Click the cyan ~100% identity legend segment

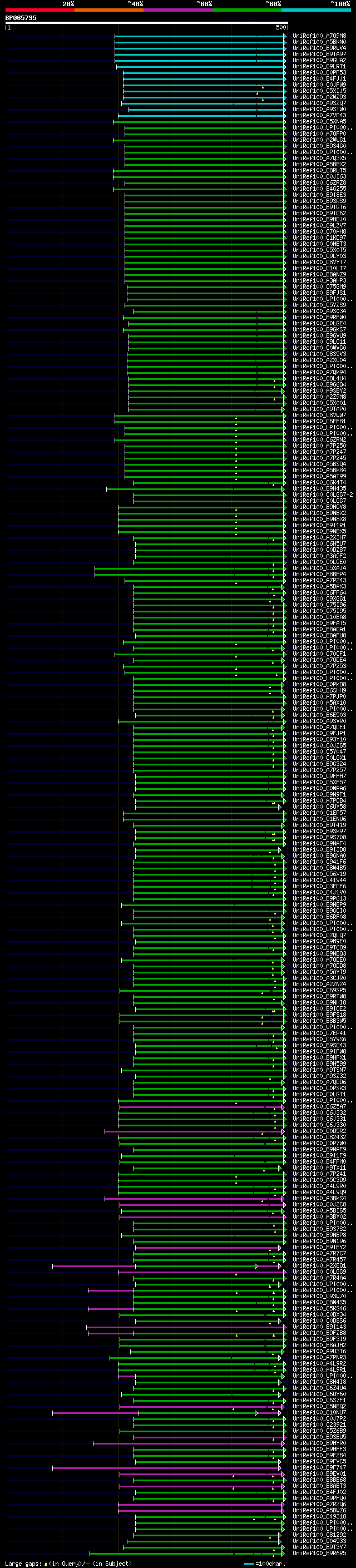click(x=317, y=11)
